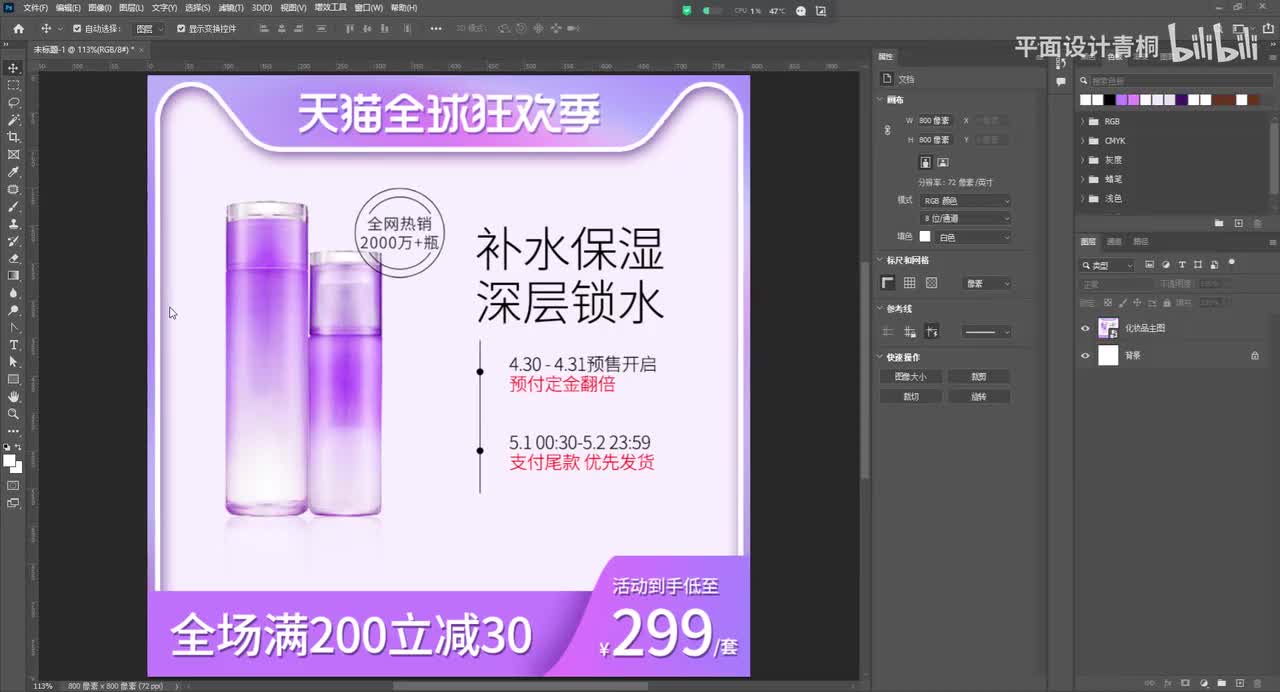The height and width of the screenshot is (692, 1280).
Task: Open the 文件(F) menu
Action: [35, 8]
